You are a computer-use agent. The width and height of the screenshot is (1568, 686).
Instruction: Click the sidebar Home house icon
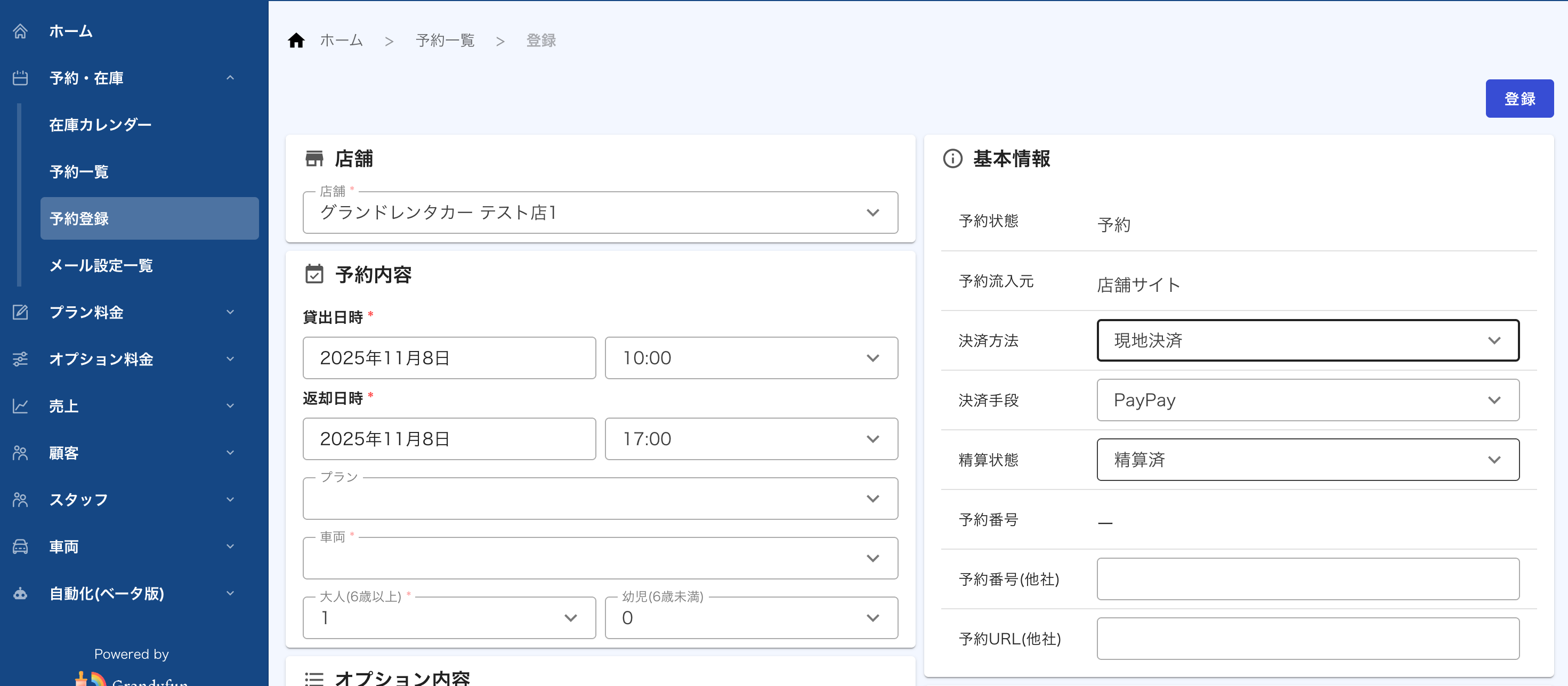click(20, 31)
